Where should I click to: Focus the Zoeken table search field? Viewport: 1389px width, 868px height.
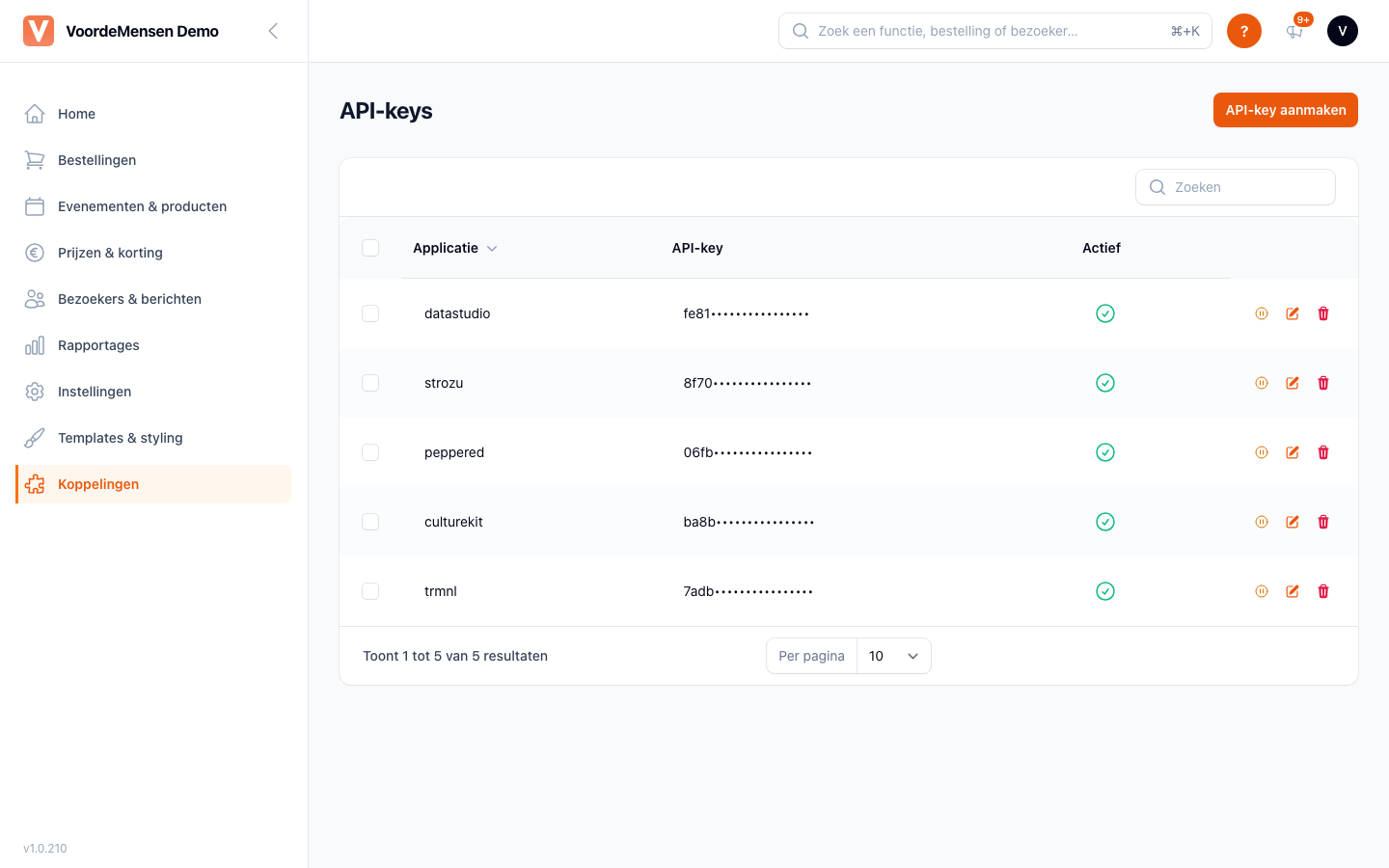[x=1236, y=187]
